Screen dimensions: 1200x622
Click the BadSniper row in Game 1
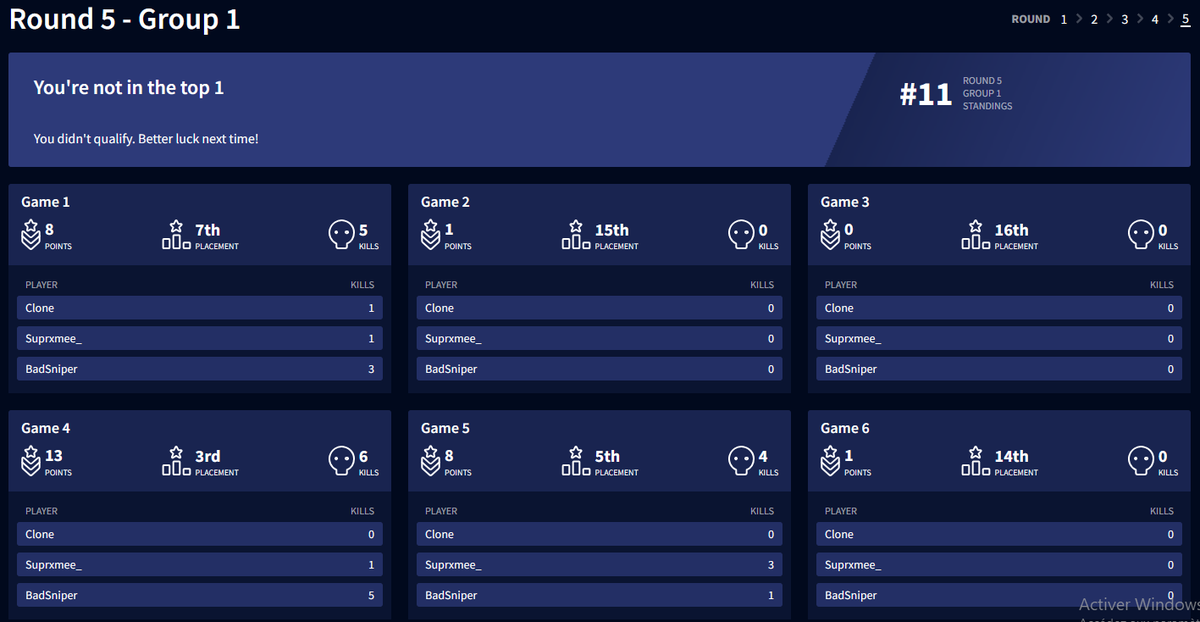pos(200,369)
